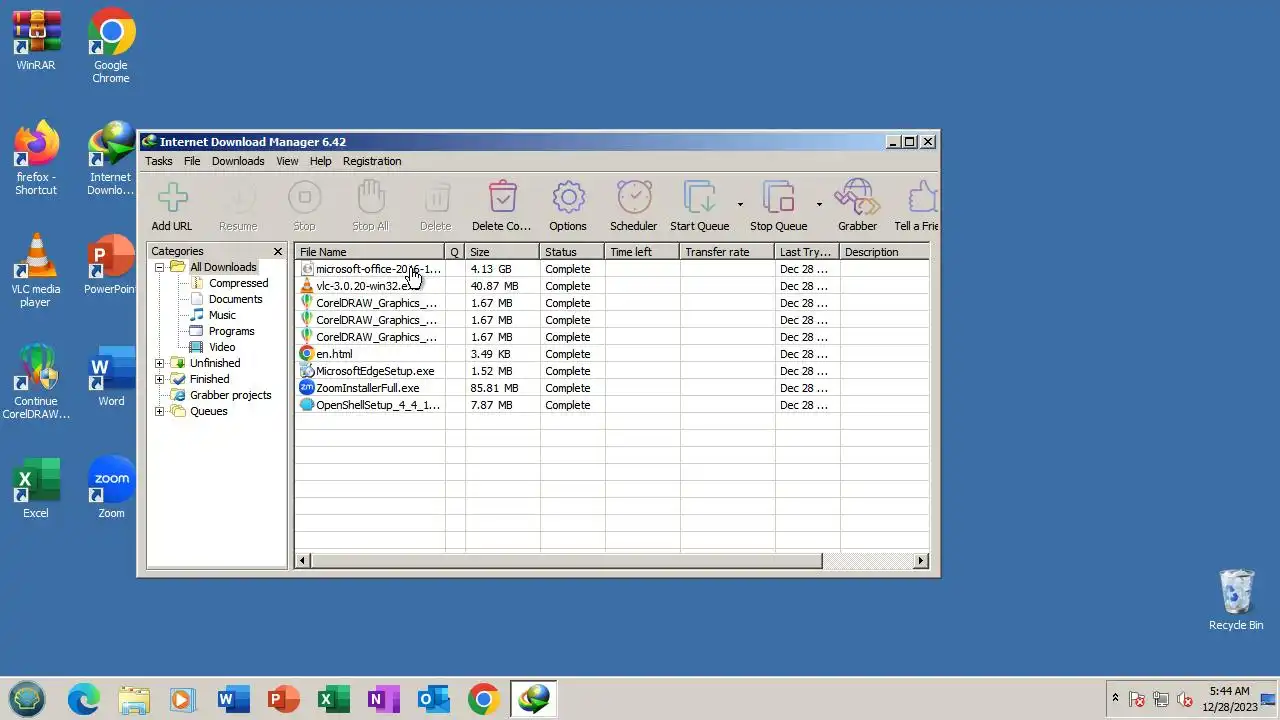Viewport: 1280px width, 720px height.
Task: Sort by Transfer rate column header
Action: point(727,252)
